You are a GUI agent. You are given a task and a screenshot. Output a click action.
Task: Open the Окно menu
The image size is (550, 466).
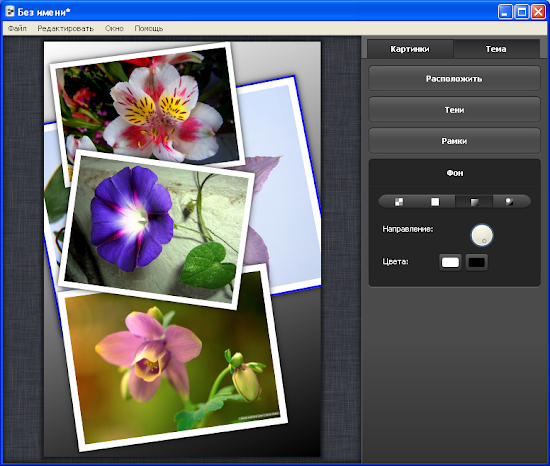[x=114, y=28]
